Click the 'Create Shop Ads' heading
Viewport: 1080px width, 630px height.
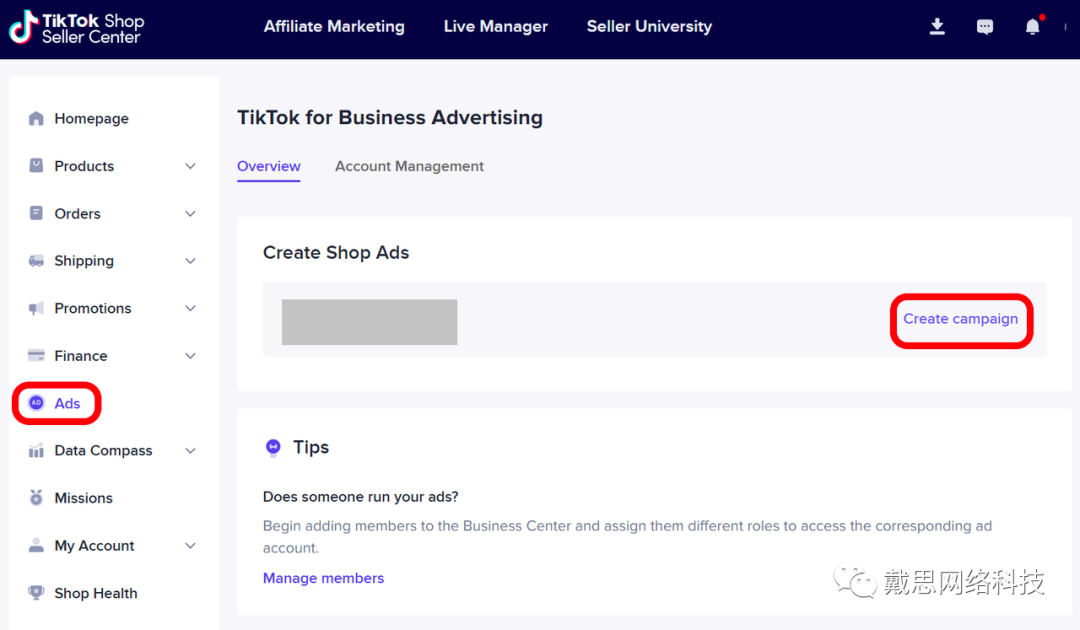(336, 253)
